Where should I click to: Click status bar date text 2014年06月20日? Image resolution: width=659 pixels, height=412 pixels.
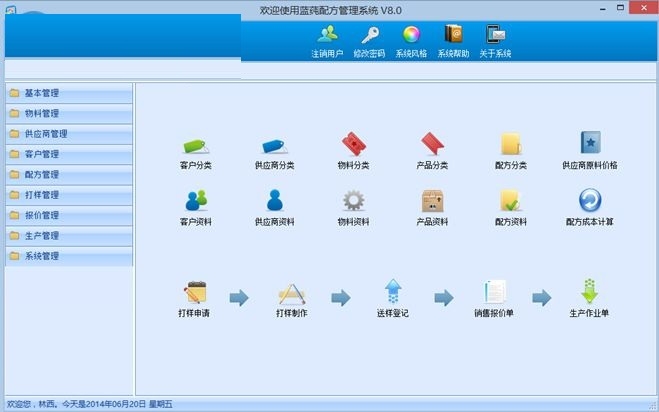click(x=116, y=404)
